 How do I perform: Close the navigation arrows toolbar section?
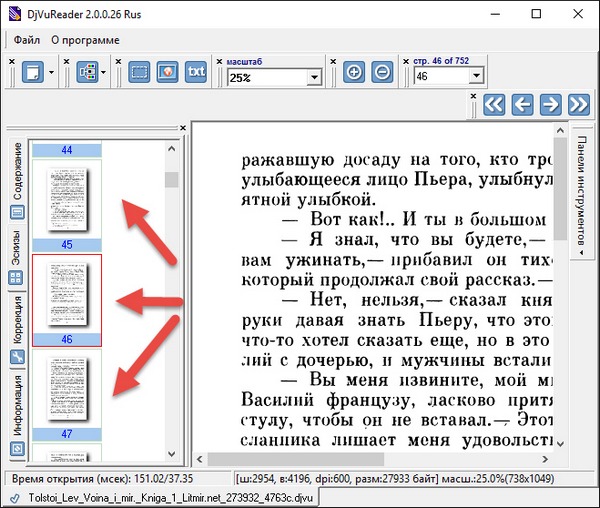(473, 96)
